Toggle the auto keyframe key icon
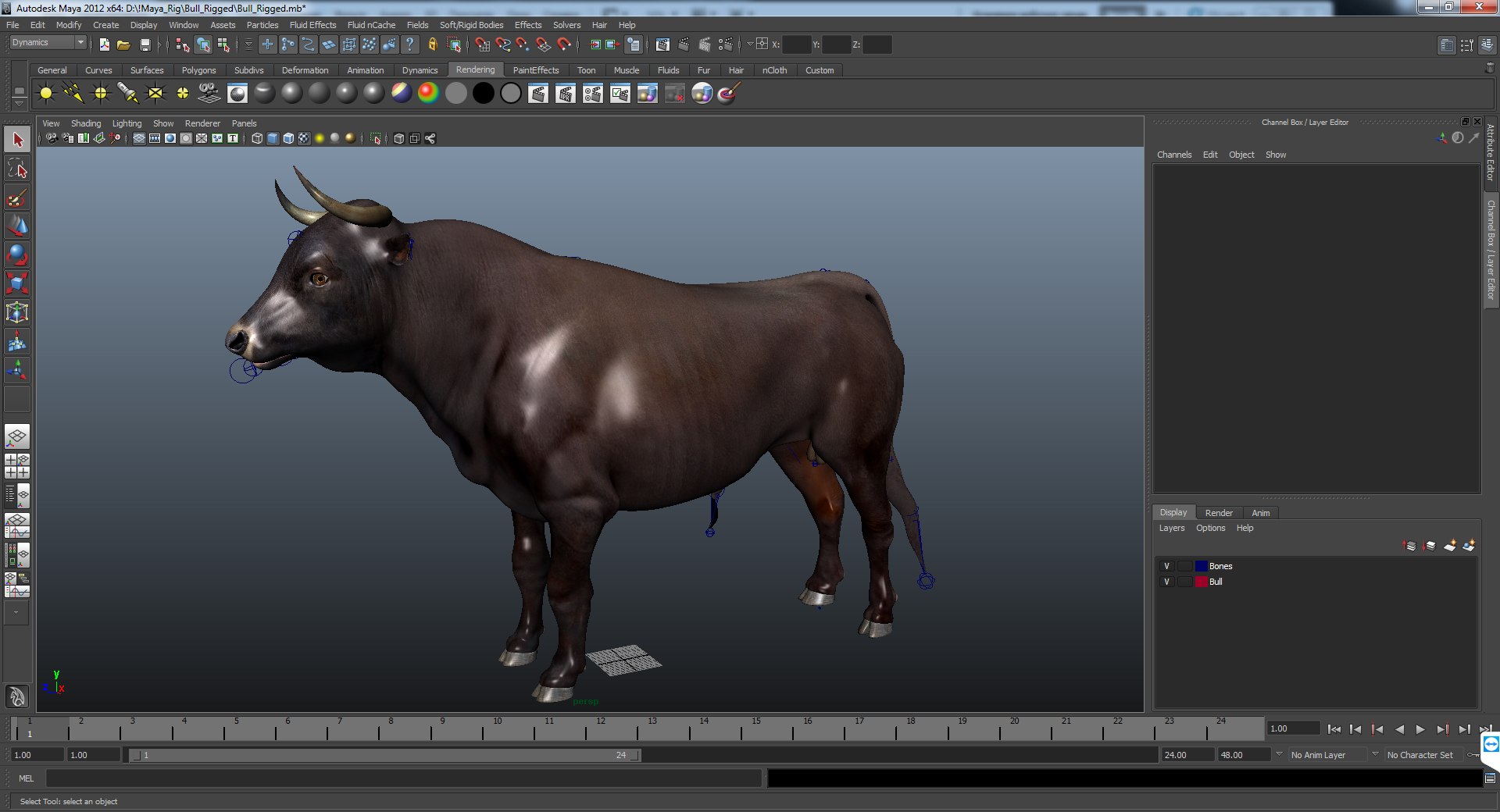The image size is (1500, 812). click(x=1473, y=755)
